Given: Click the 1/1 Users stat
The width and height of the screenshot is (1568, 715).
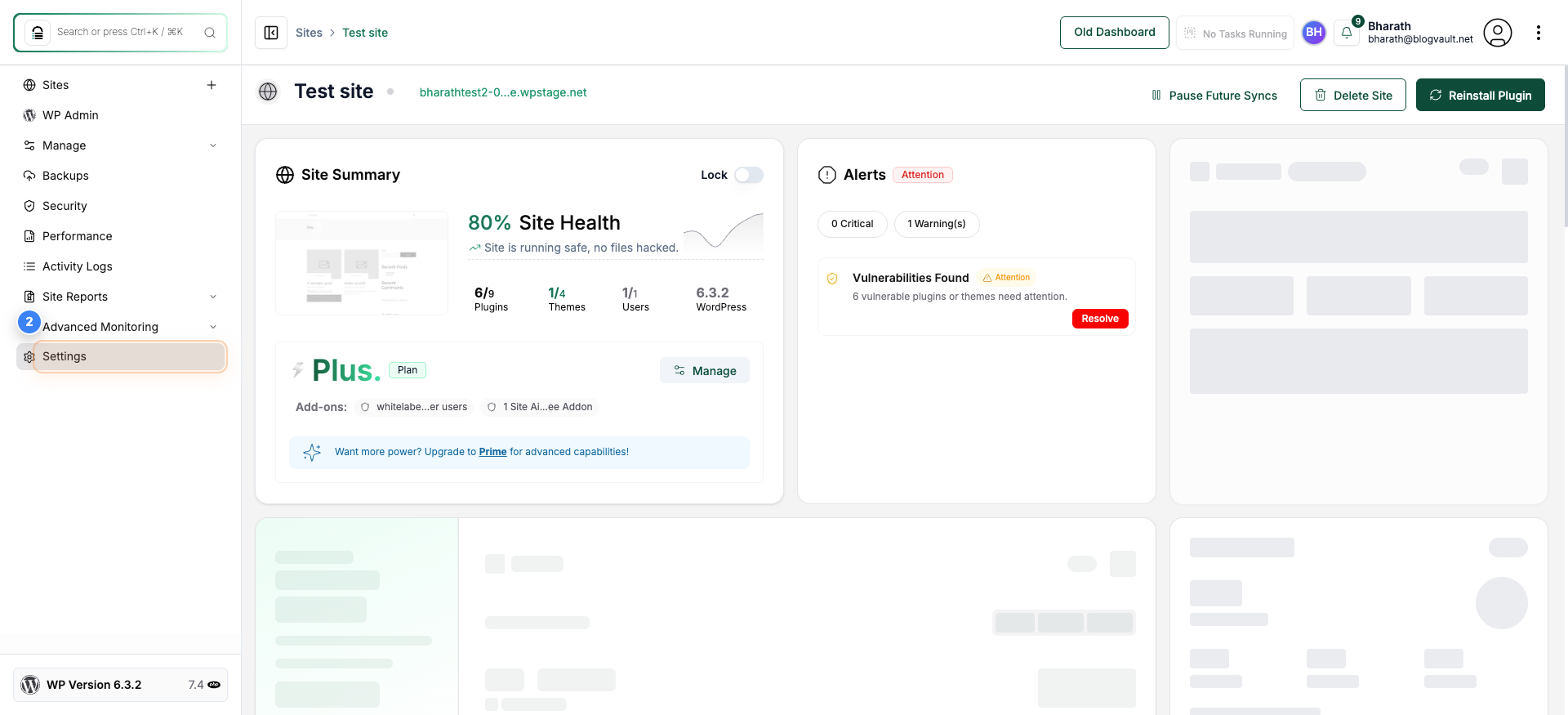Looking at the screenshot, I should click(635, 299).
